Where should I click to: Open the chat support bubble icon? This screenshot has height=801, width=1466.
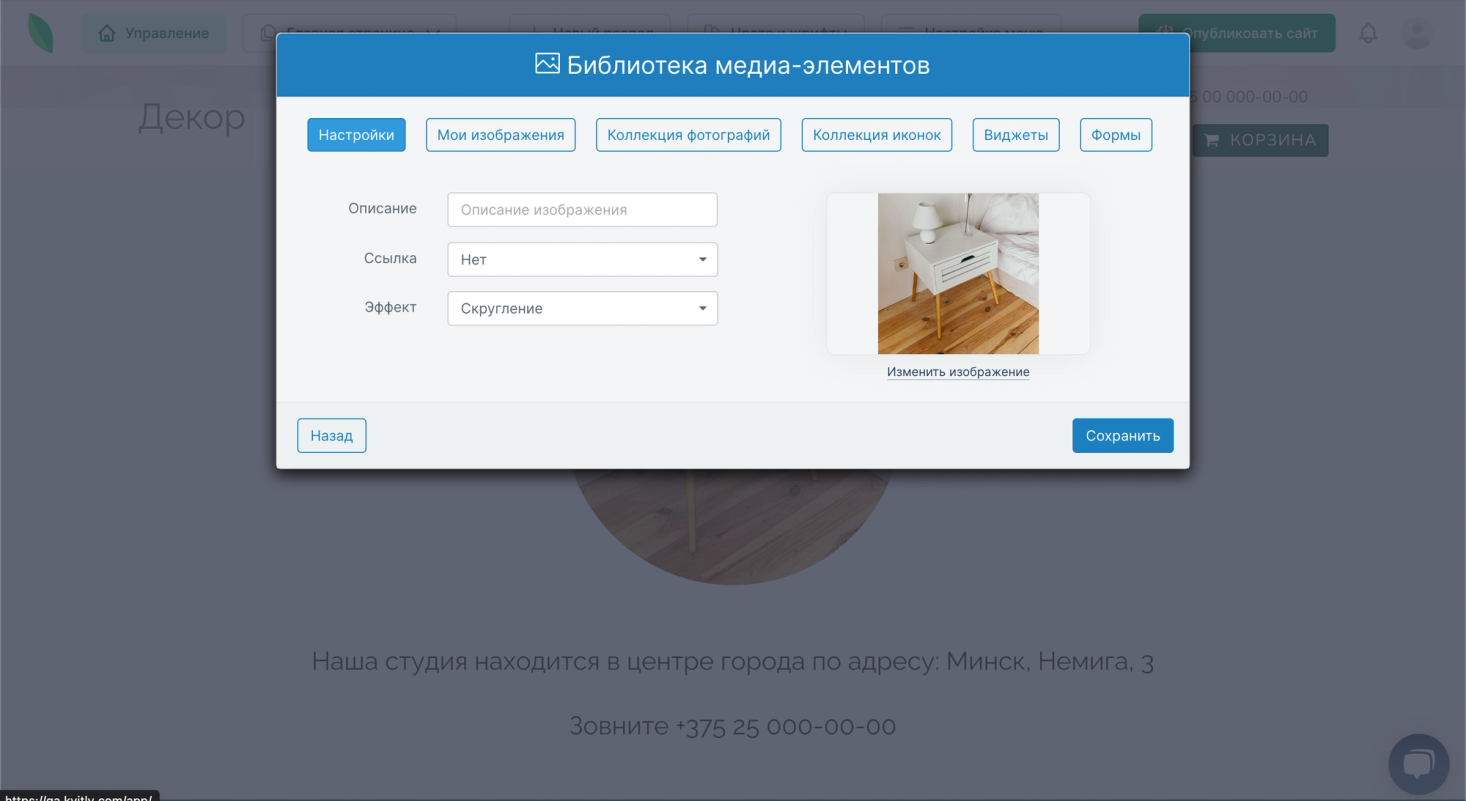(x=1419, y=764)
